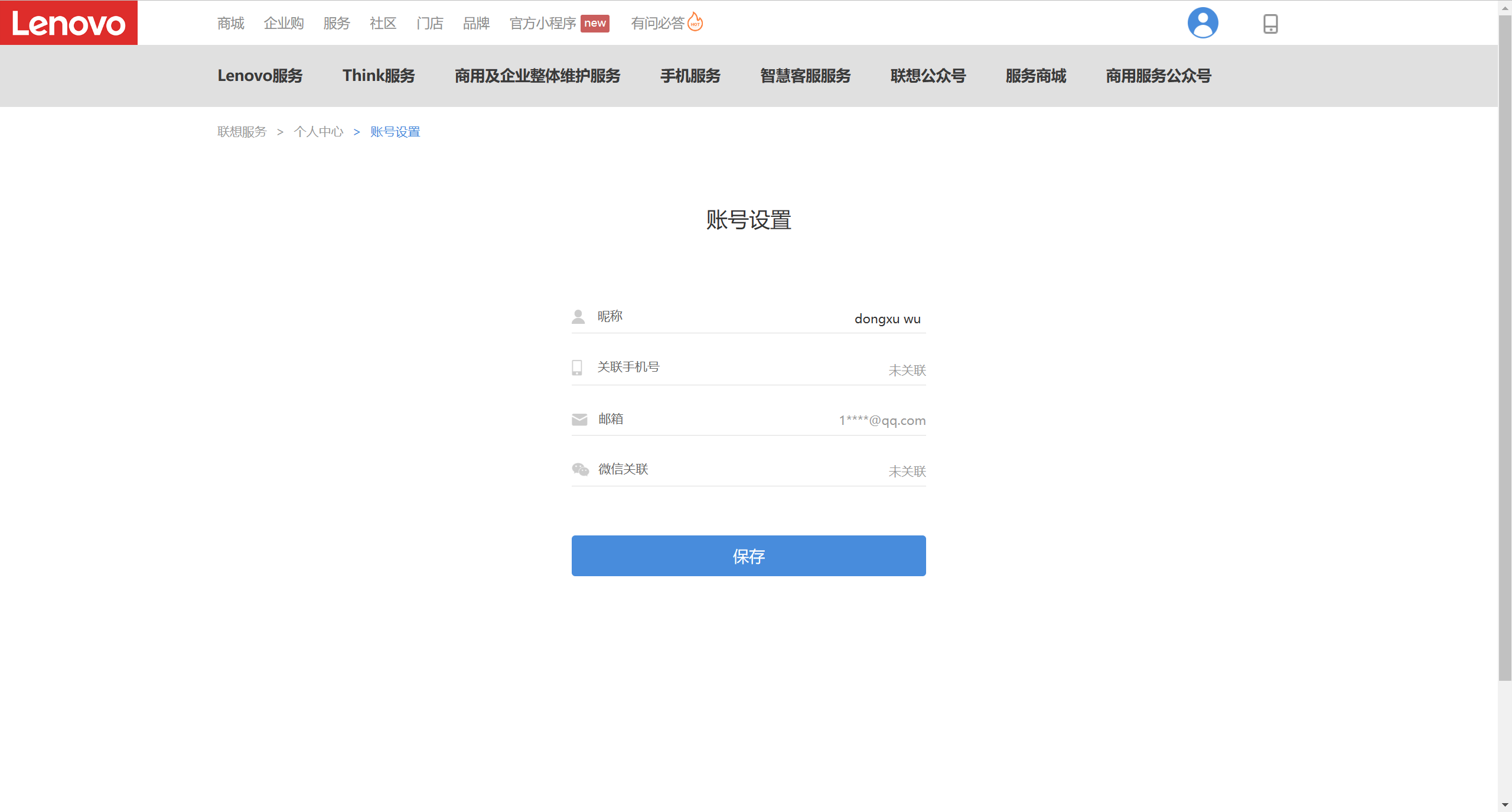Screen dimensions: 1512x812
Task: Click the flame hot icon beside 有问必答
Action: point(695,22)
